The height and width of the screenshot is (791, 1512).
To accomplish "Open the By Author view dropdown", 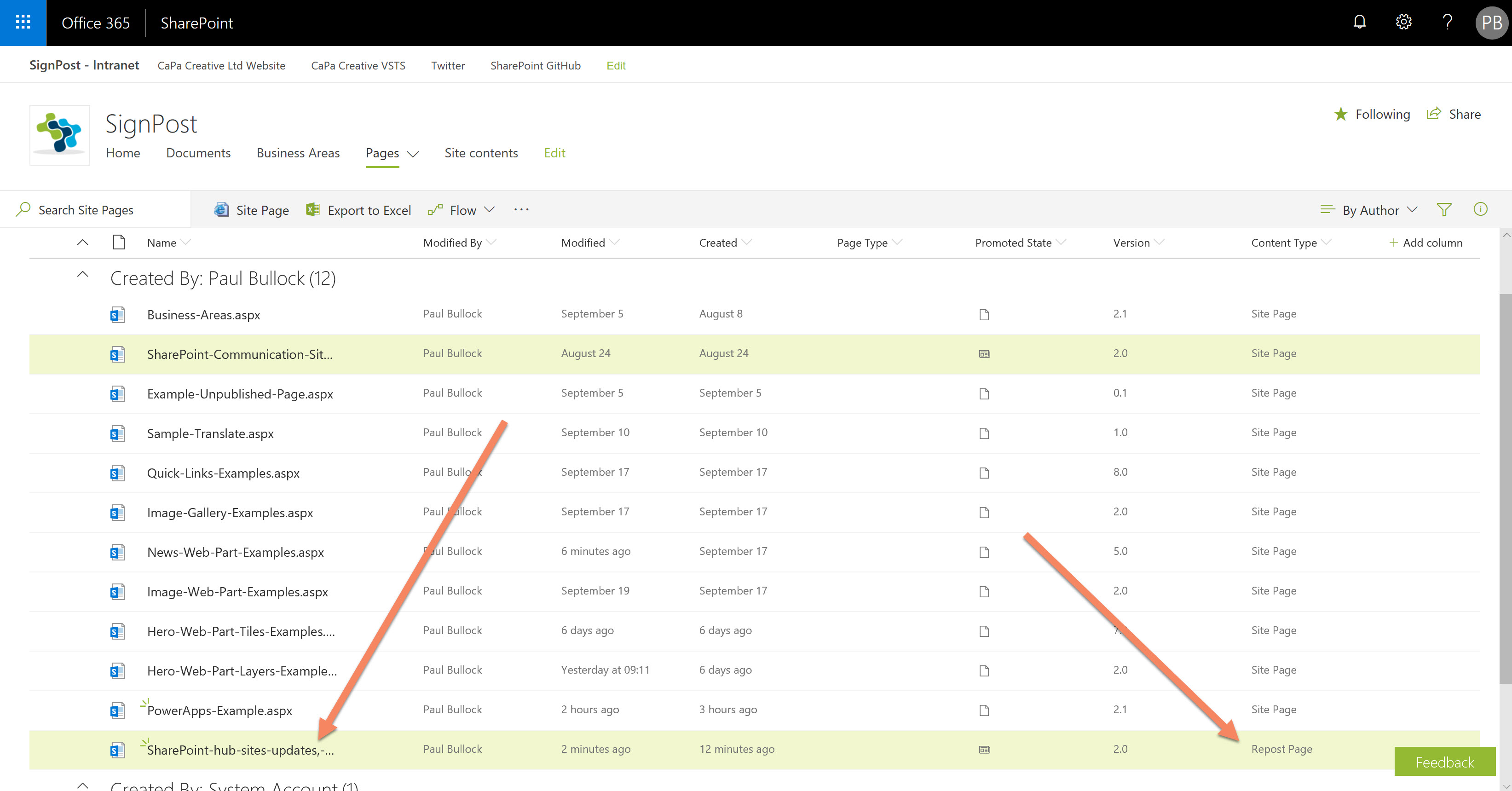I will coord(1369,210).
